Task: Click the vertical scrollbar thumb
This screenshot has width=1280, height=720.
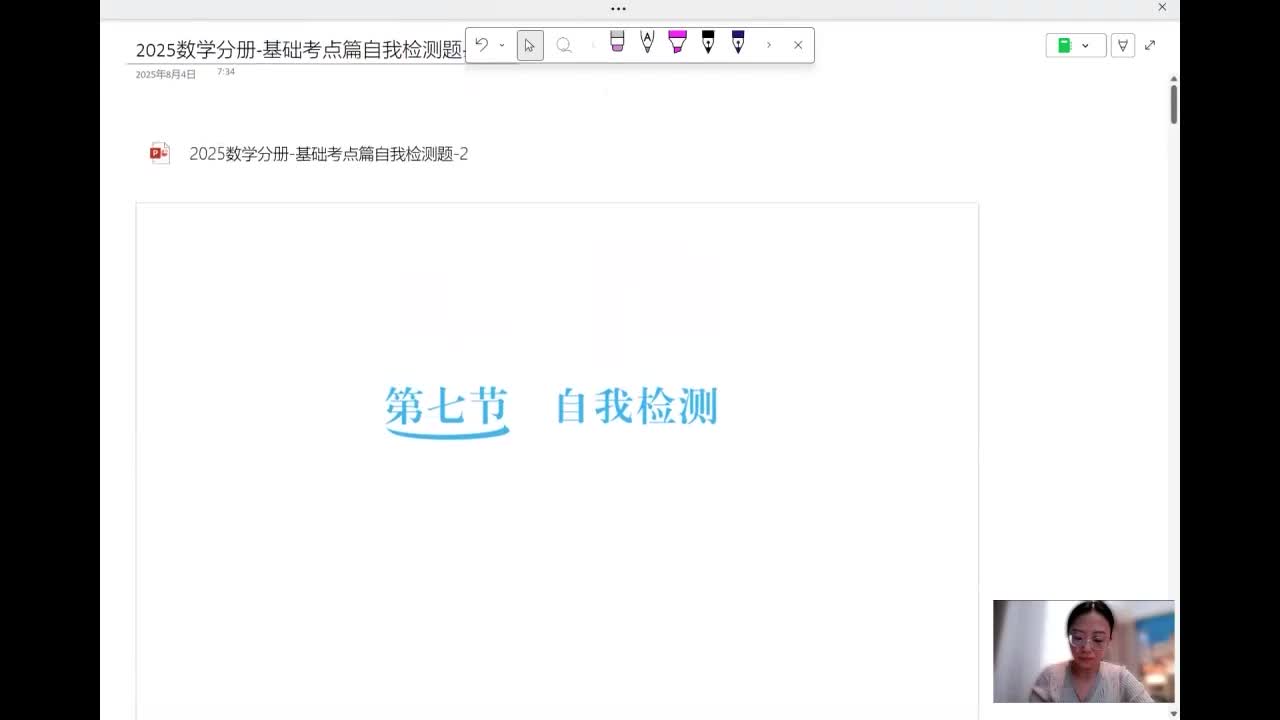Action: pyautogui.click(x=1174, y=104)
